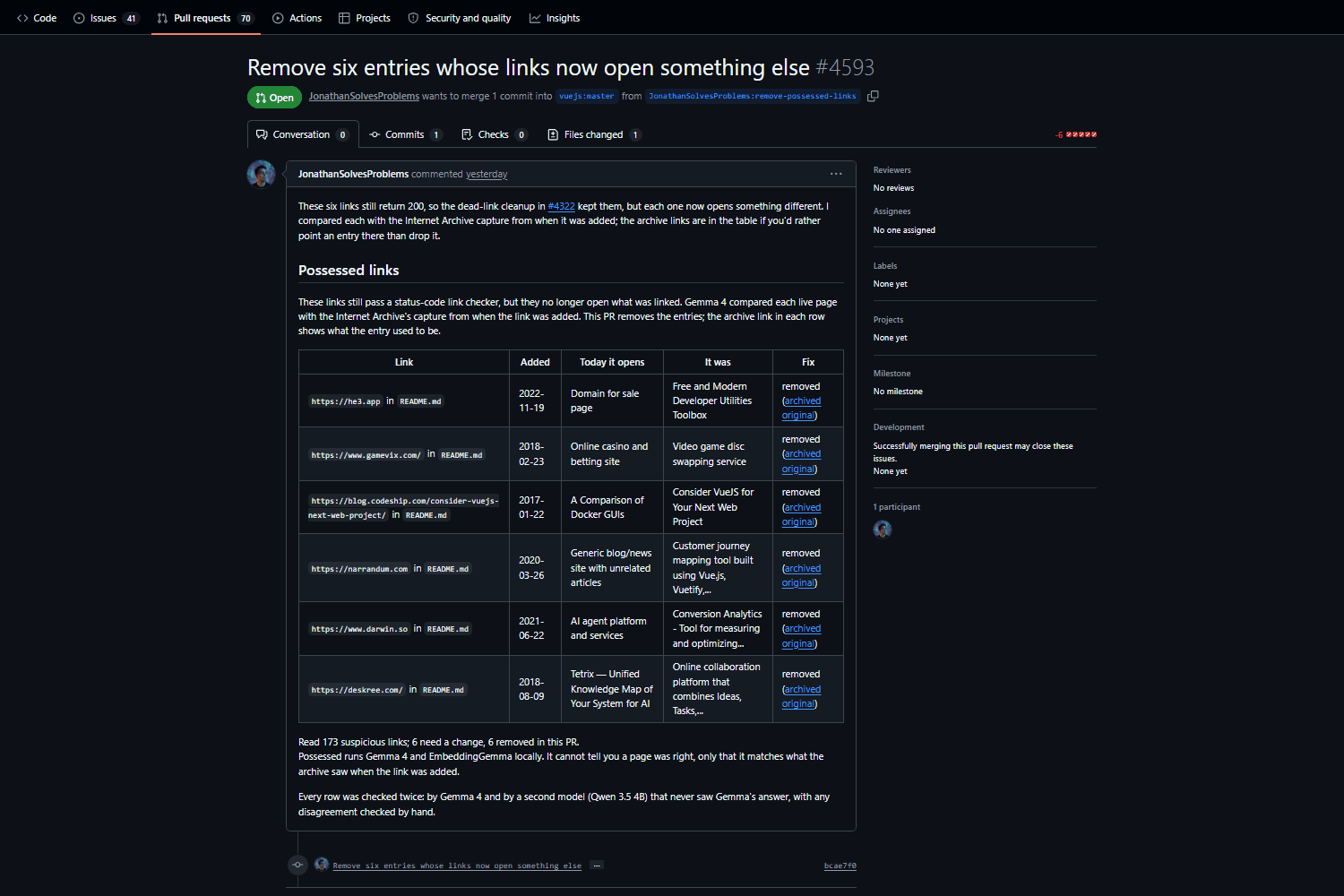Switch to the Files changed tab
1344x896 pixels.
click(593, 134)
